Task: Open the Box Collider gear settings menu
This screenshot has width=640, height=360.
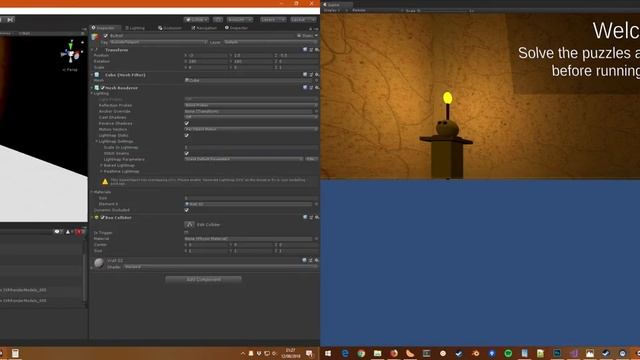Action: click(317, 217)
